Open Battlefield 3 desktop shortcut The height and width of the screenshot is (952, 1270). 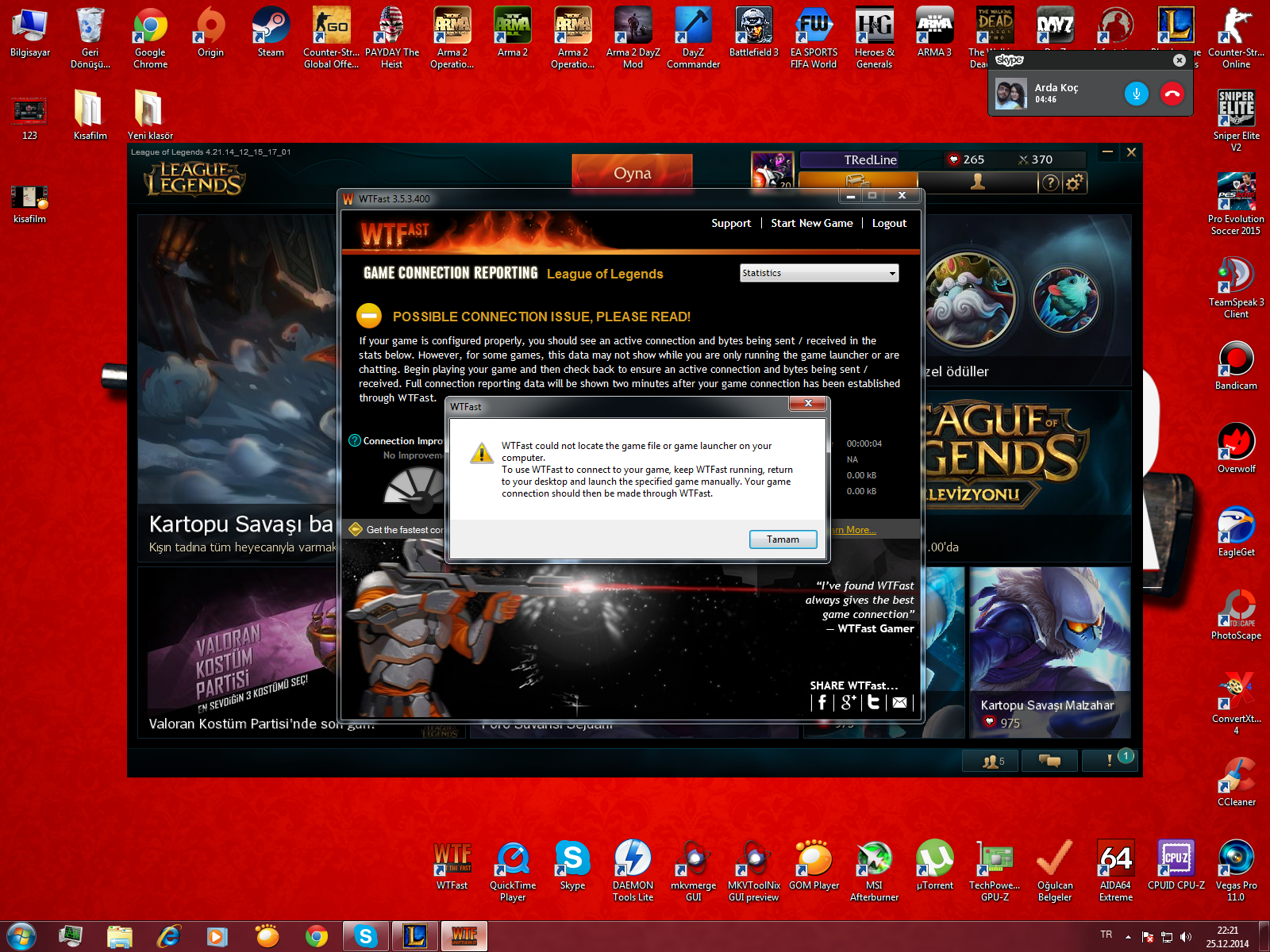click(x=753, y=33)
